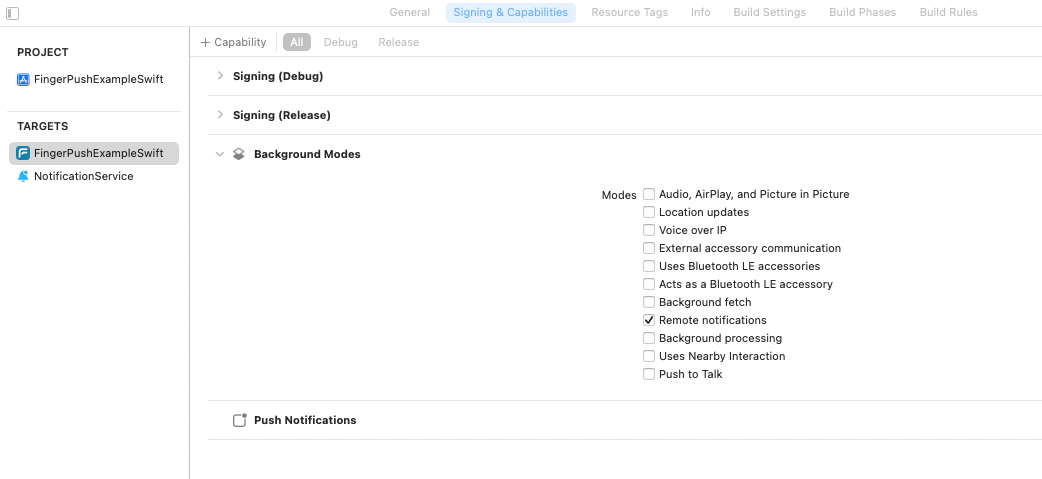Check Acts as a Bluetooth LE accessory
The width and height of the screenshot is (1042, 479).
(x=649, y=284)
